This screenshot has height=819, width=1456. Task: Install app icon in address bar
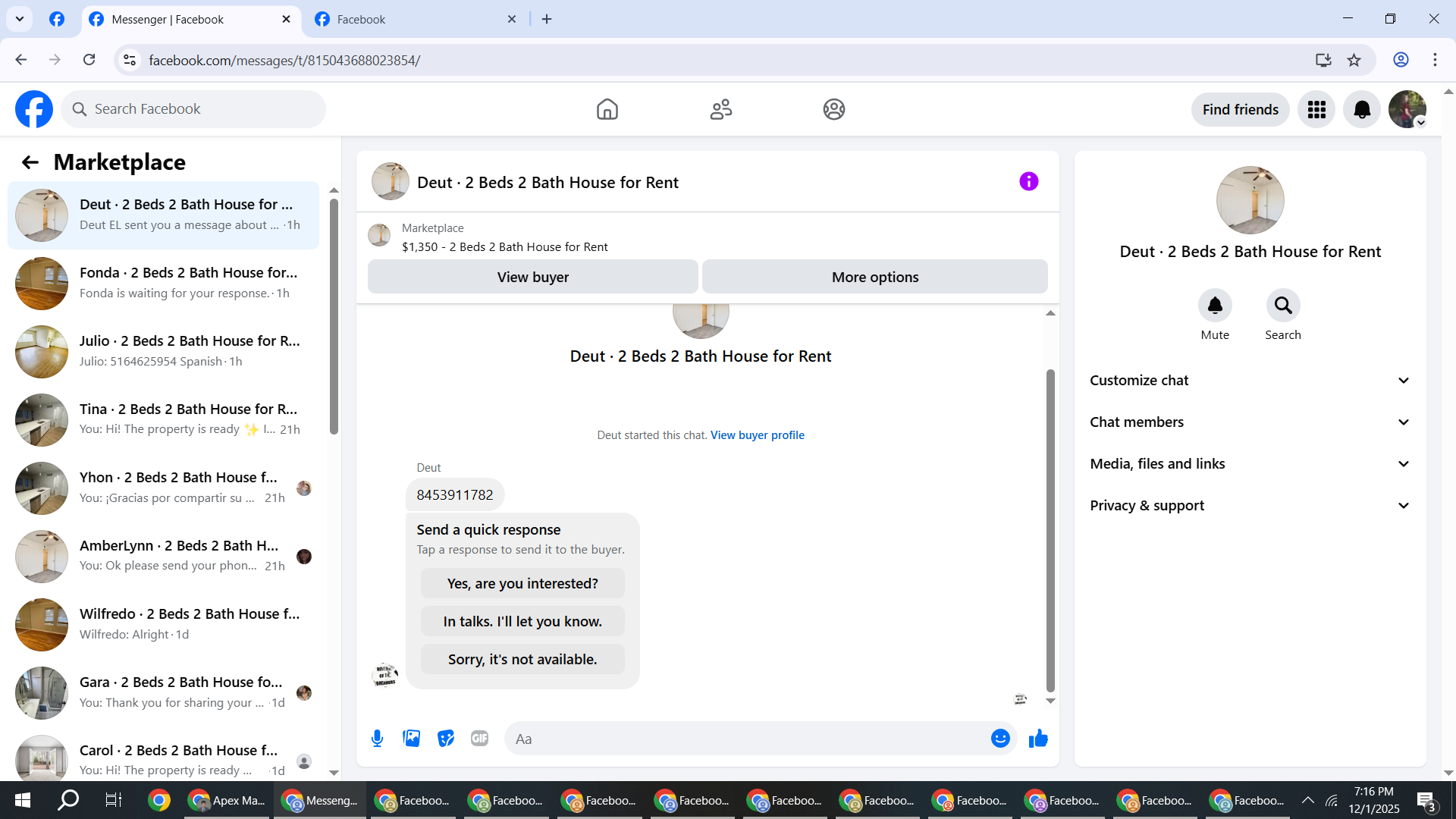(x=1323, y=60)
